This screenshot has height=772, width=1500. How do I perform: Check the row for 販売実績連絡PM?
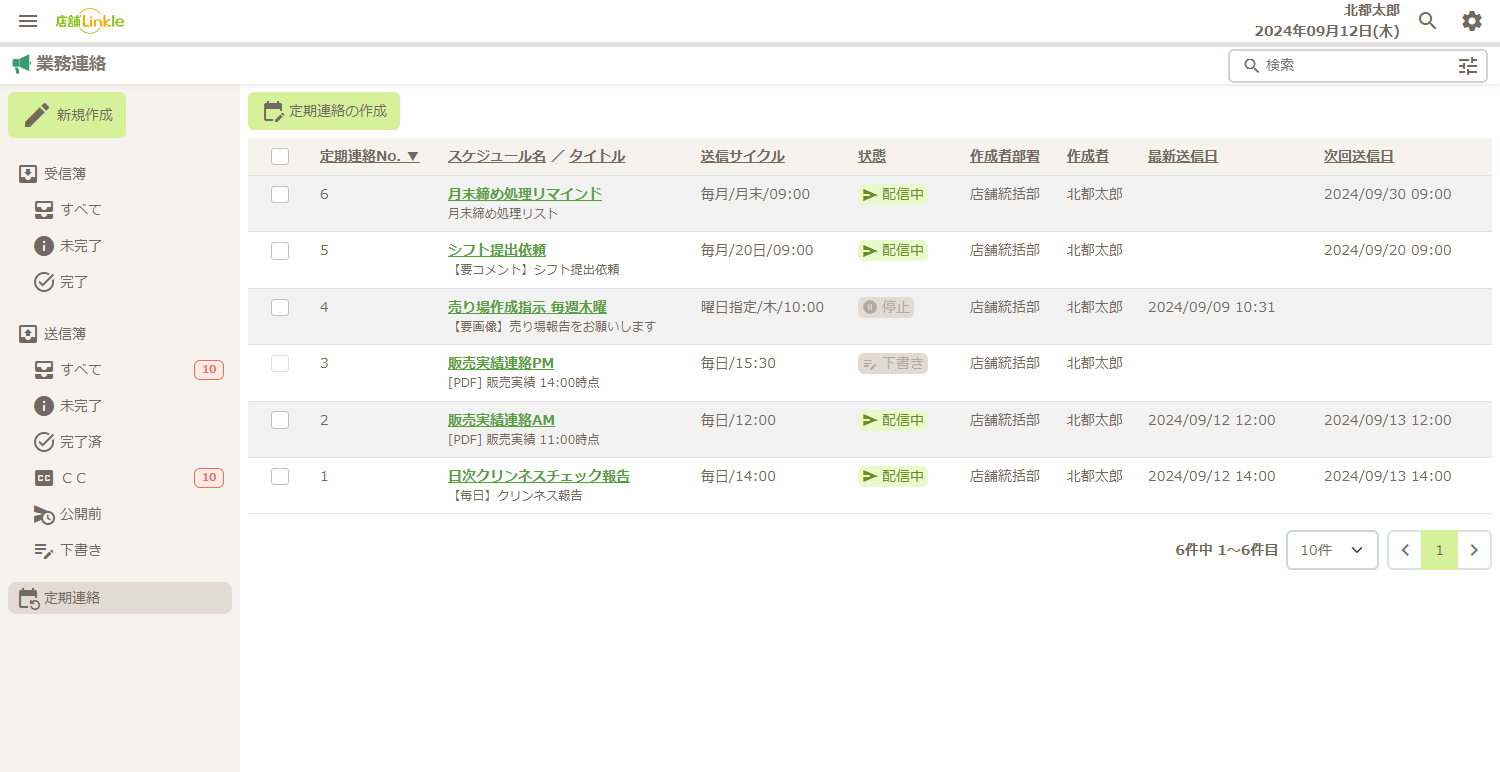[280, 363]
